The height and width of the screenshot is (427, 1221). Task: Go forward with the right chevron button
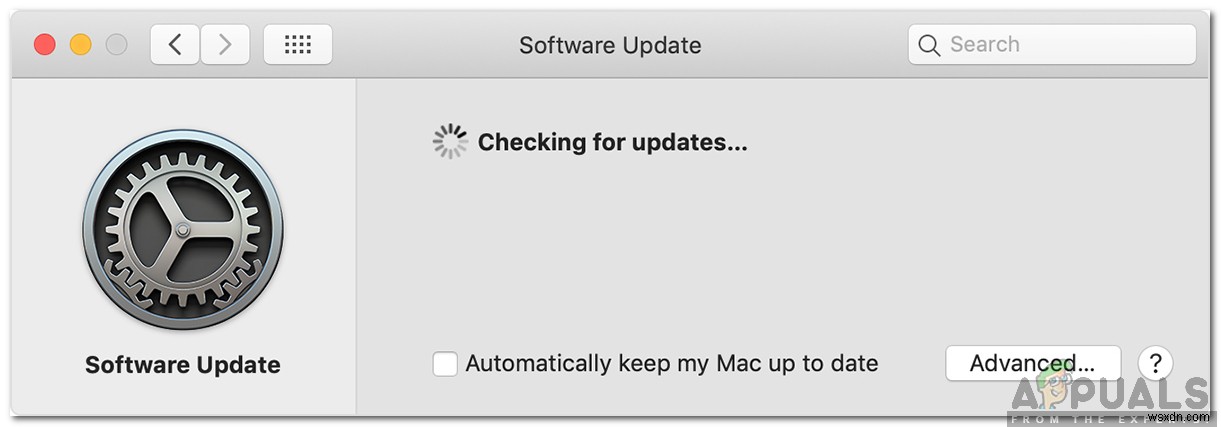coord(225,45)
